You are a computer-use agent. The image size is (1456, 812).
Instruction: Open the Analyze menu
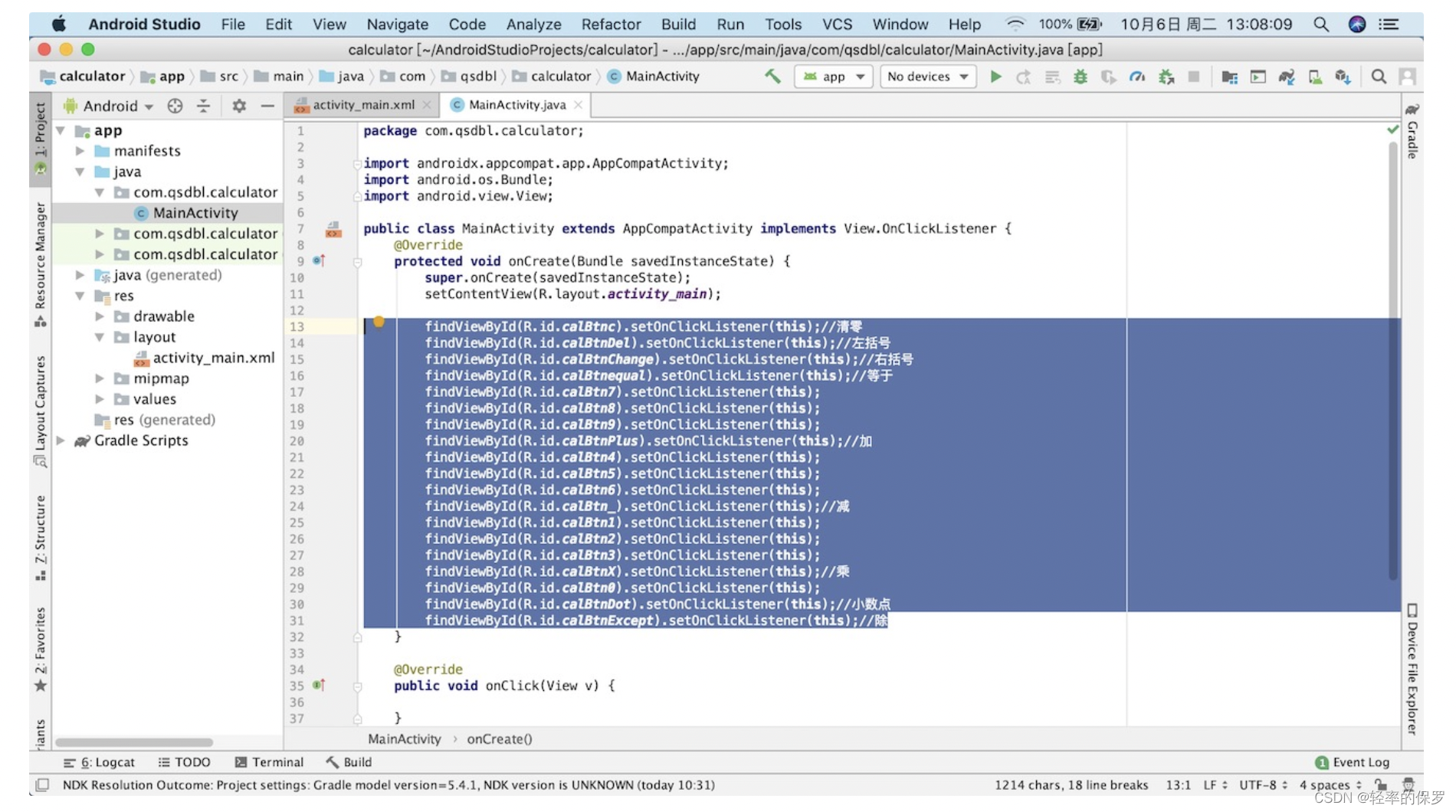coord(533,25)
